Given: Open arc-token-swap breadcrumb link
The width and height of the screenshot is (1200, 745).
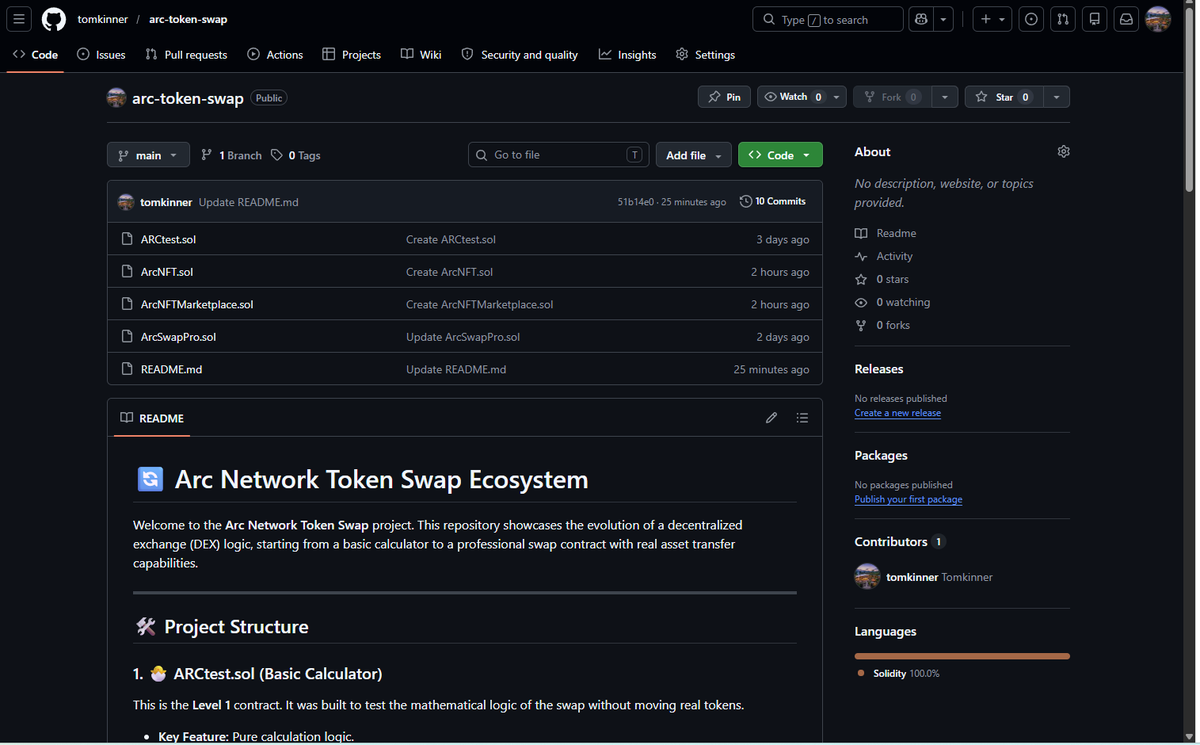Looking at the screenshot, I should point(188,19).
